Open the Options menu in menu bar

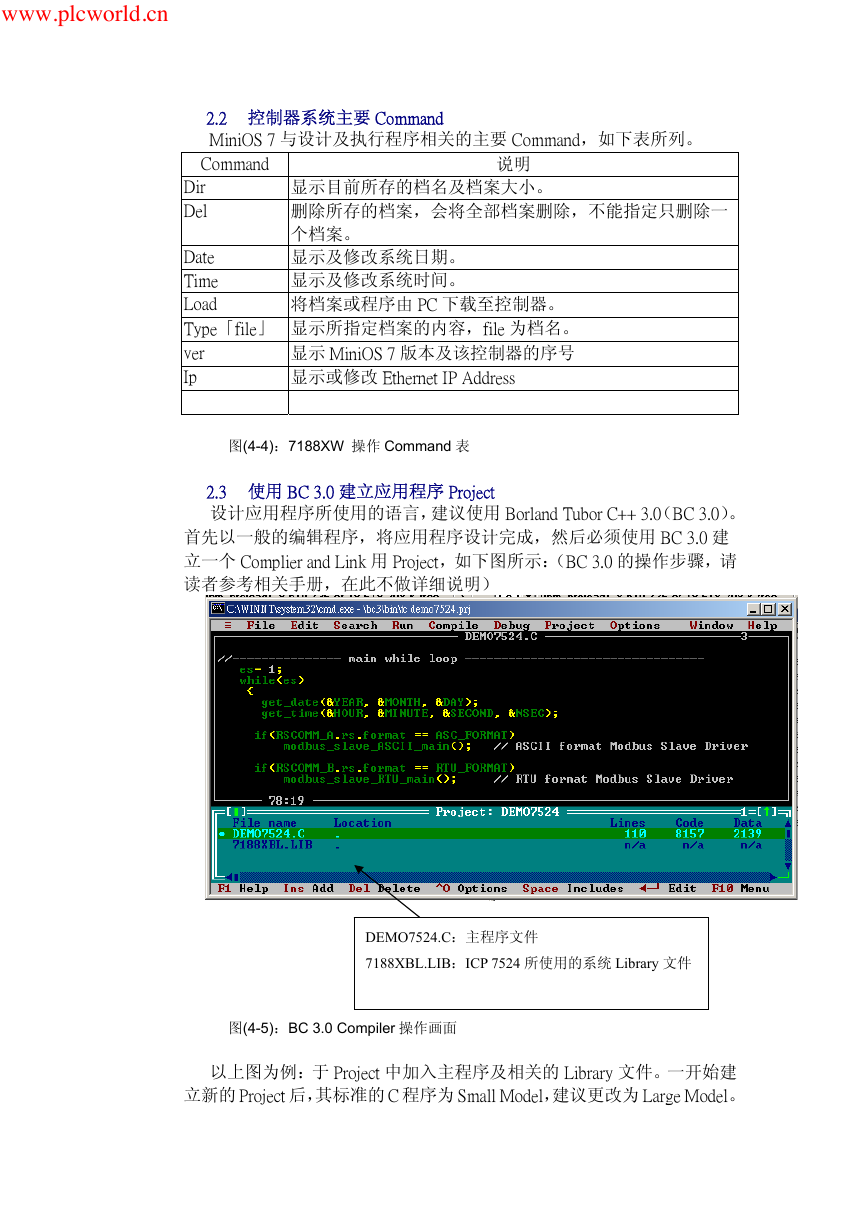point(635,625)
